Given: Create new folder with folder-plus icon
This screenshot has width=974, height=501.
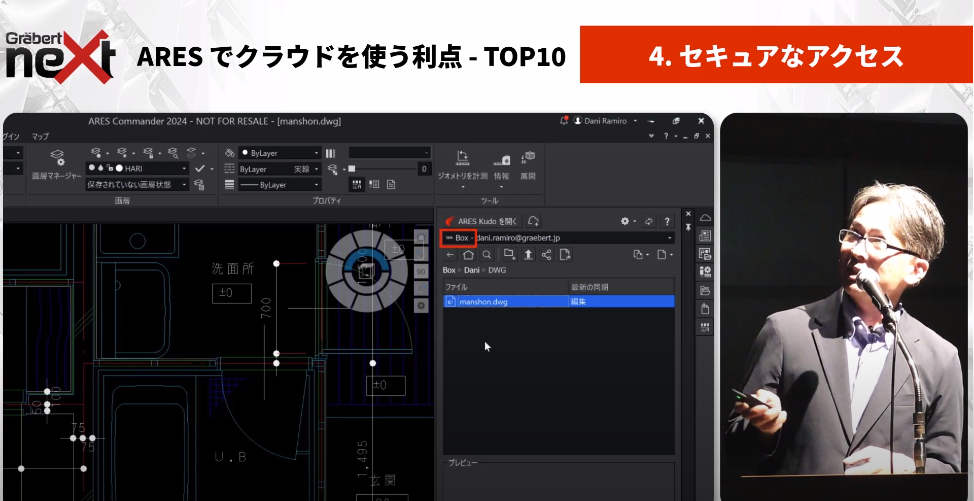Looking at the screenshot, I should pos(509,255).
